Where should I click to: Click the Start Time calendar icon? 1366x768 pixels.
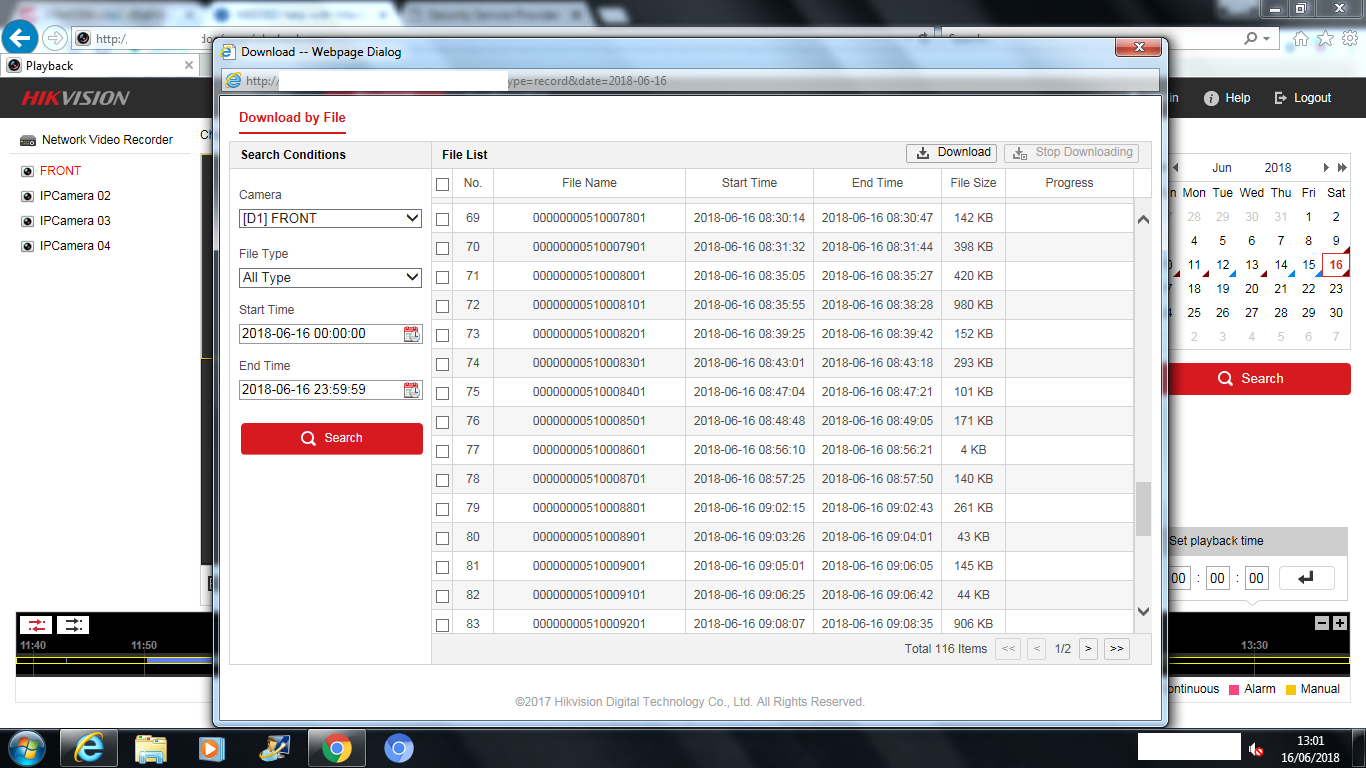click(x=411, y=334)
